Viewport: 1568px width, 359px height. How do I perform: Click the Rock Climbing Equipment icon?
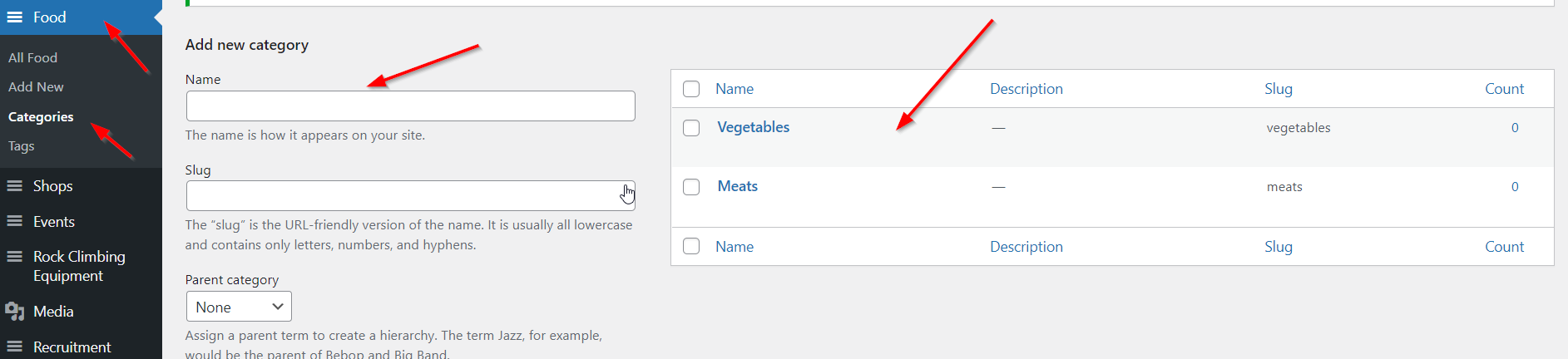tap(15, 257)
